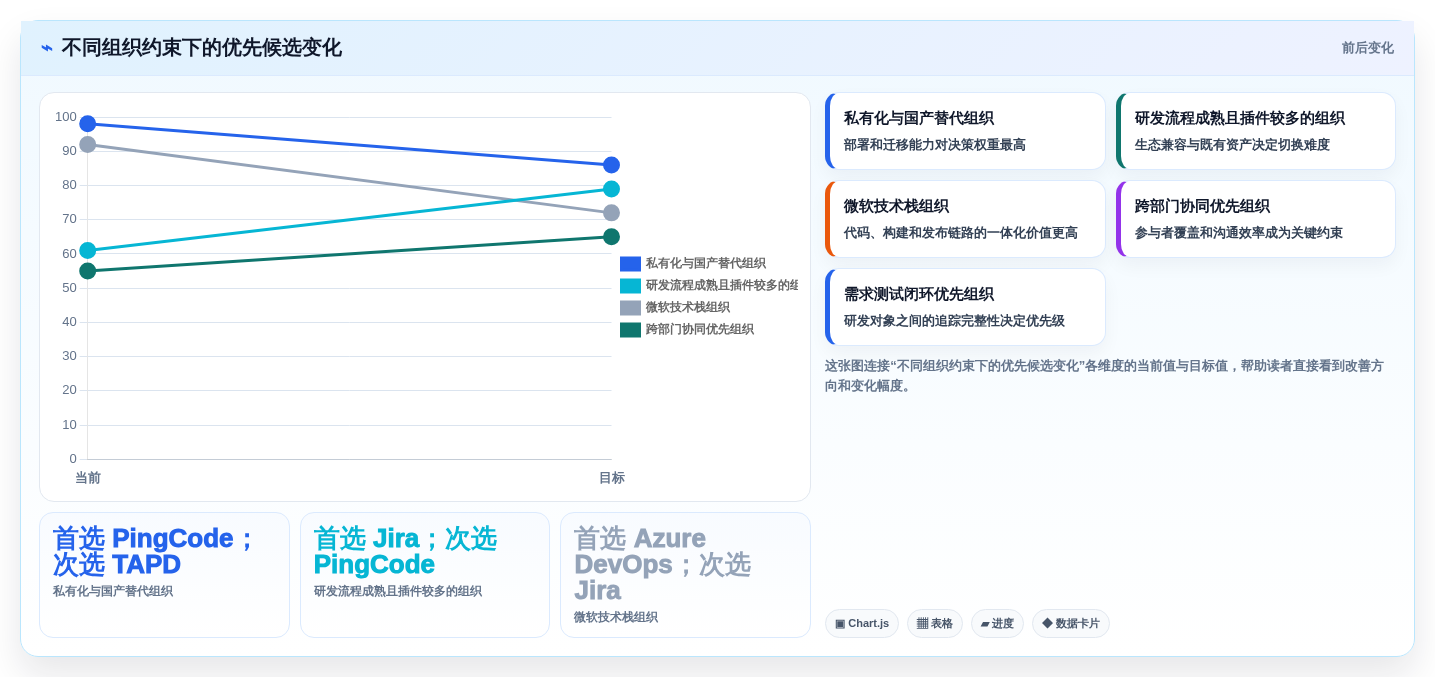Open the 私有化与国产替代组织 description card
Viewport: 1435px width, 677px height.
pos(965,131)
